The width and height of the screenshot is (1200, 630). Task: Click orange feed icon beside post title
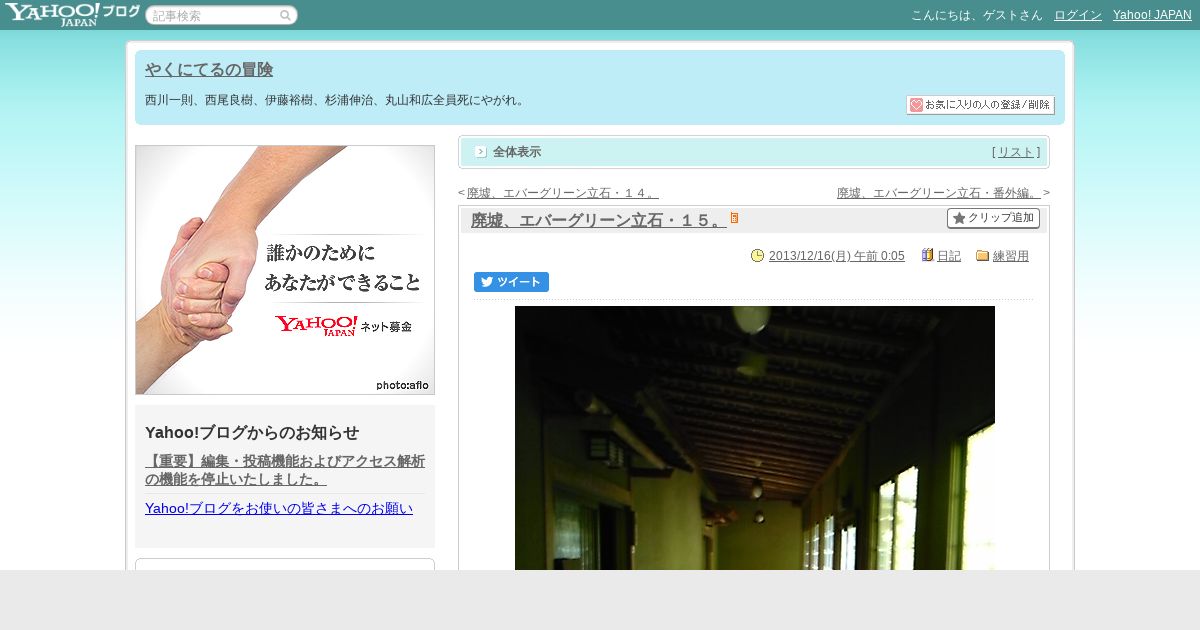(x=734, y=218)
